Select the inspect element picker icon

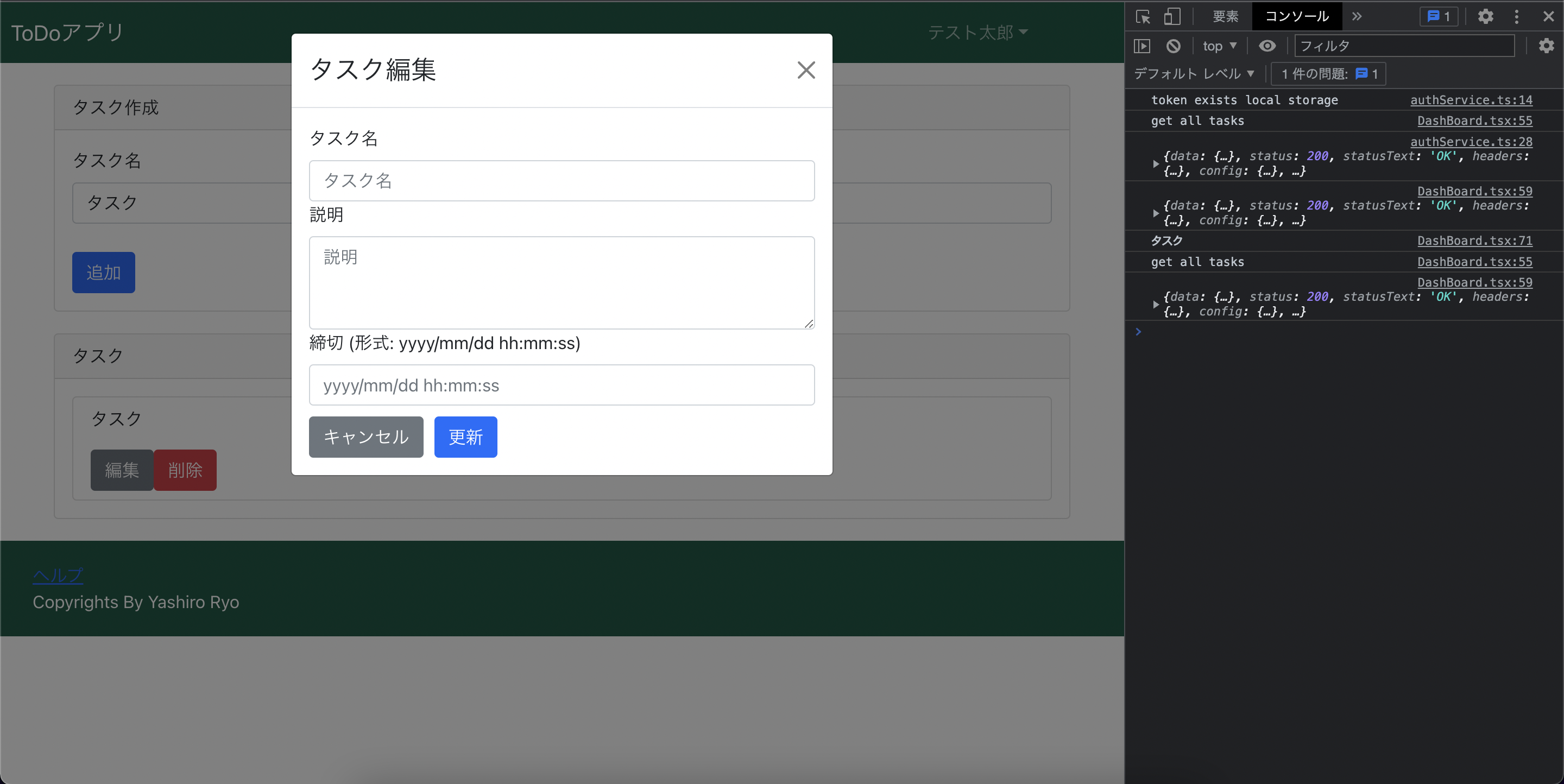click(1143, 16)
